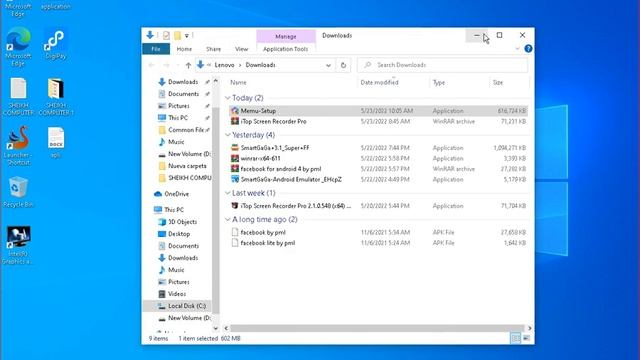640x360 pixels.
Task: Select the Microsoft Edge desktop shortcut
Action: tap(18, 47)
